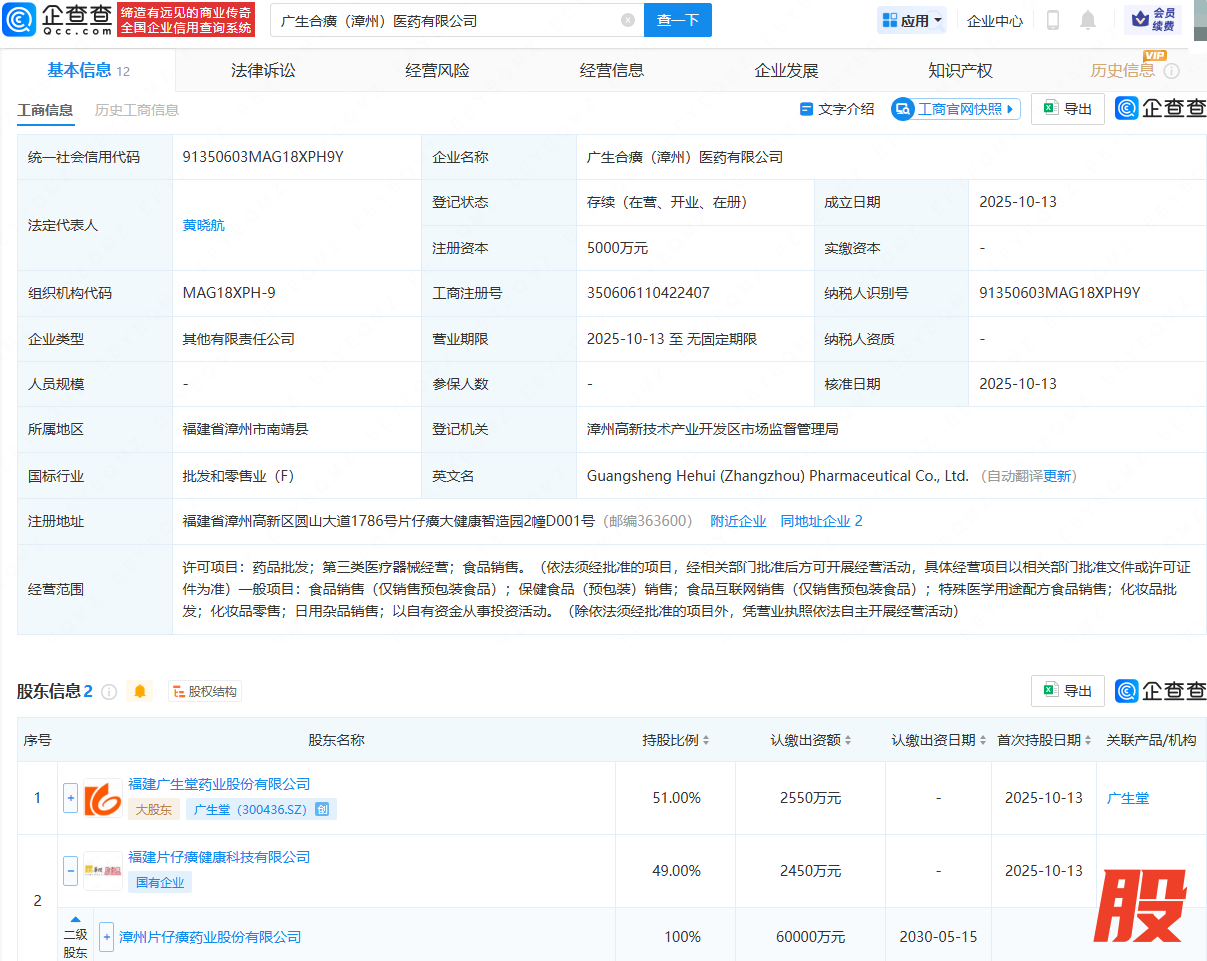Open the 文字介绍 text view
The width and height of the screenshot is (1207, 961).
coord(837,109)
